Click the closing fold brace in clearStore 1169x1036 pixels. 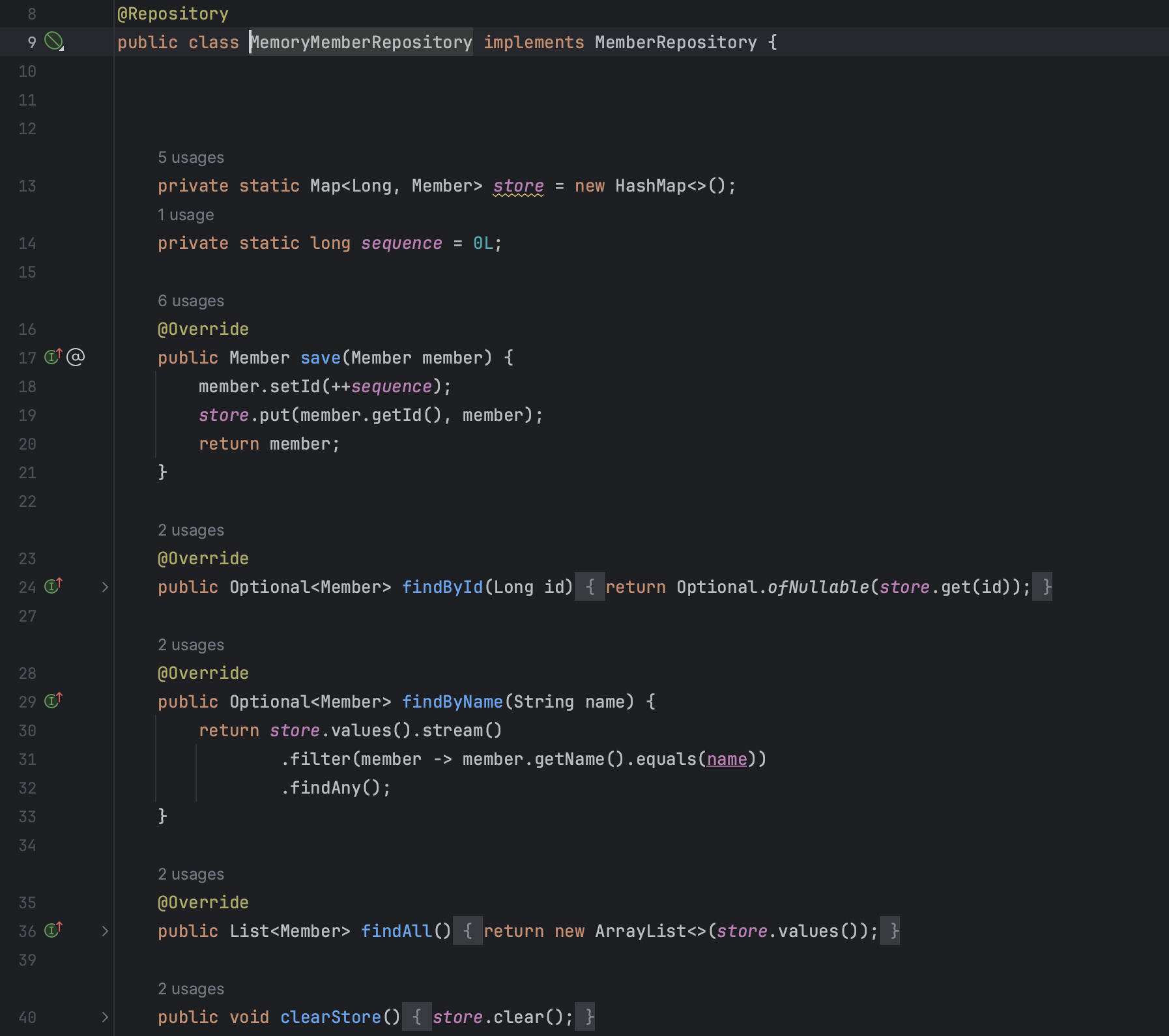click(x=585, y=1017)
